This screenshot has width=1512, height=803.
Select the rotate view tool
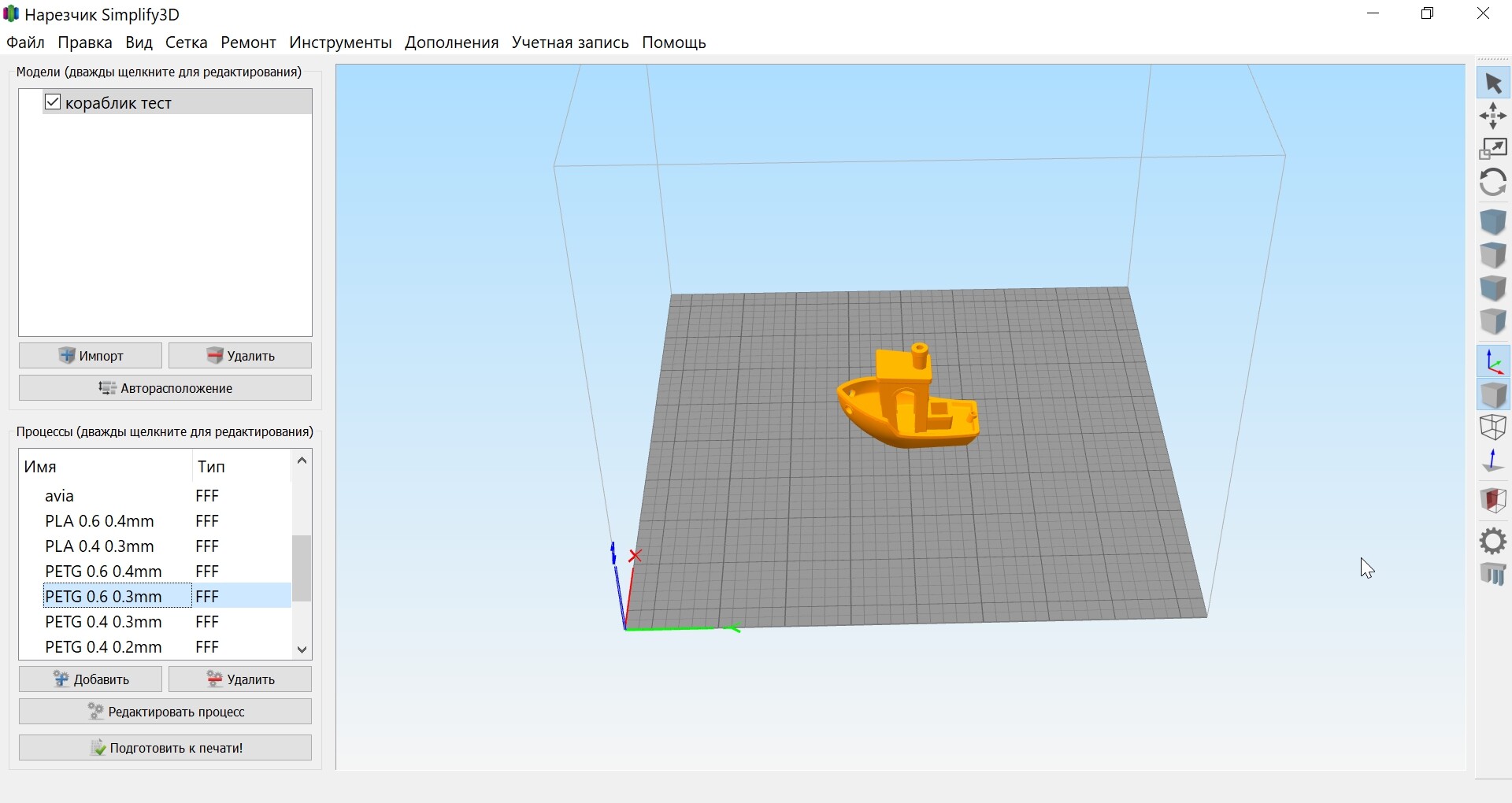pos(1494,183)
